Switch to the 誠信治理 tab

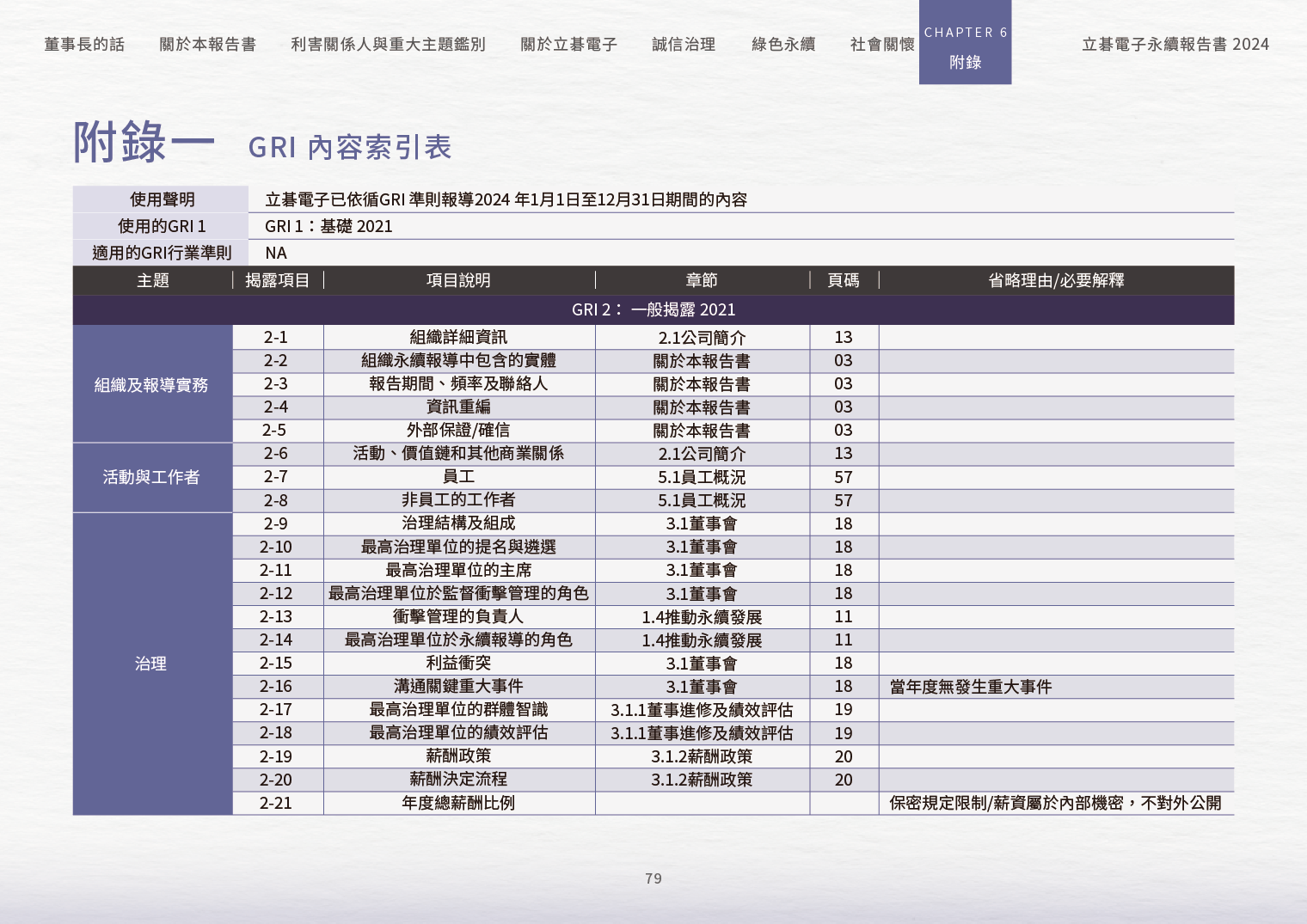[684, 44]
